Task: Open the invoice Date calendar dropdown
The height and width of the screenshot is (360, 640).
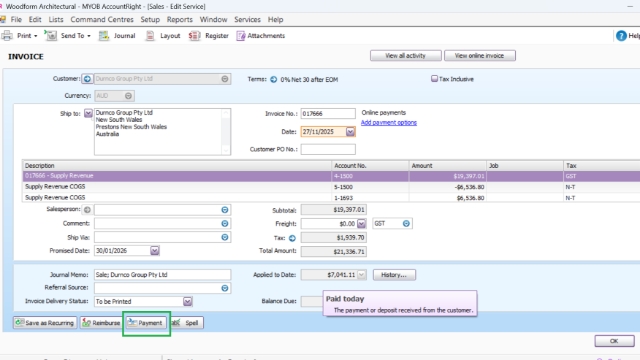Action: [x=350, y=132]
